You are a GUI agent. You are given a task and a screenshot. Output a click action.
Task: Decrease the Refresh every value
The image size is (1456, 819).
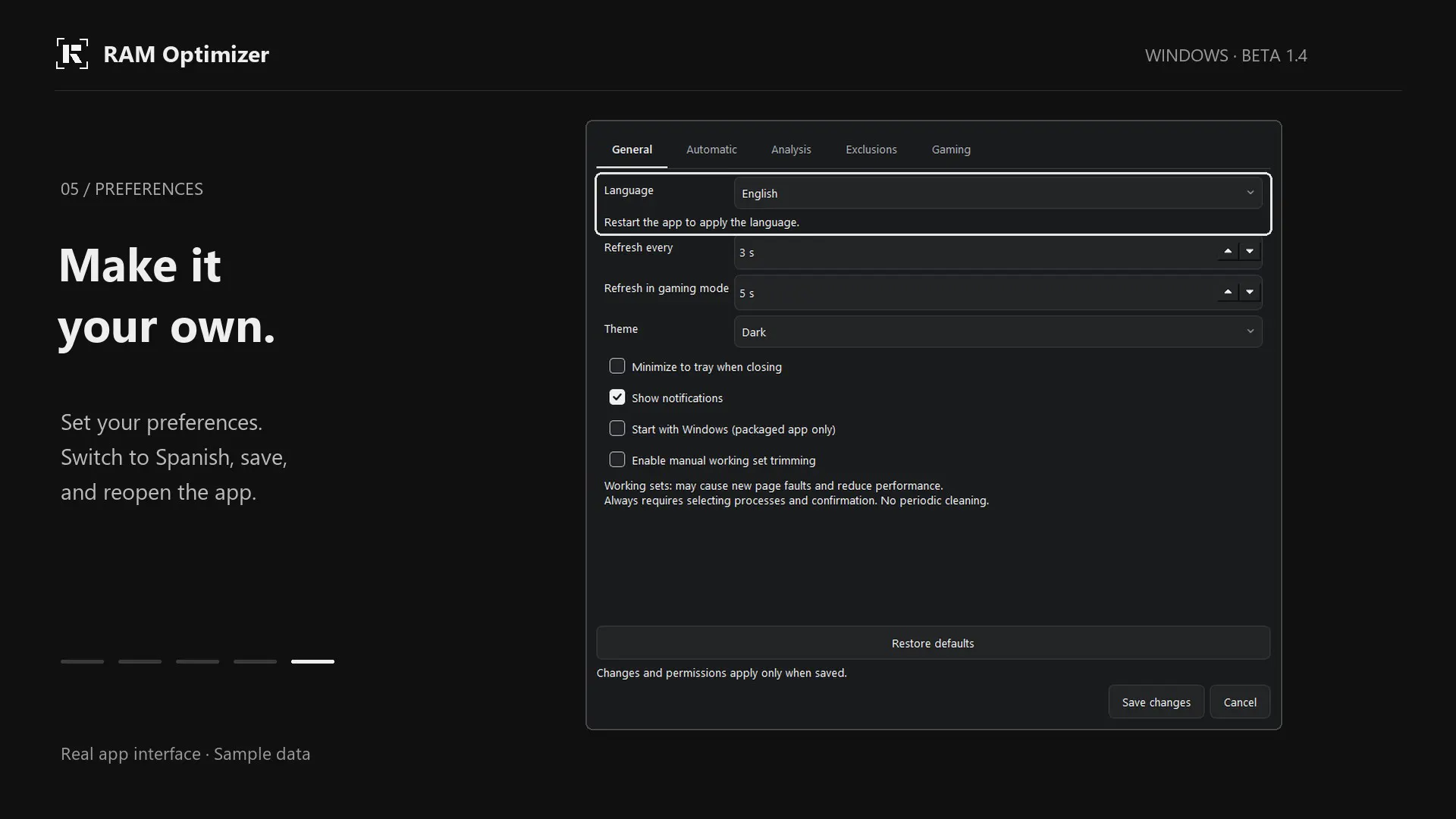[x=1250, y=252]
